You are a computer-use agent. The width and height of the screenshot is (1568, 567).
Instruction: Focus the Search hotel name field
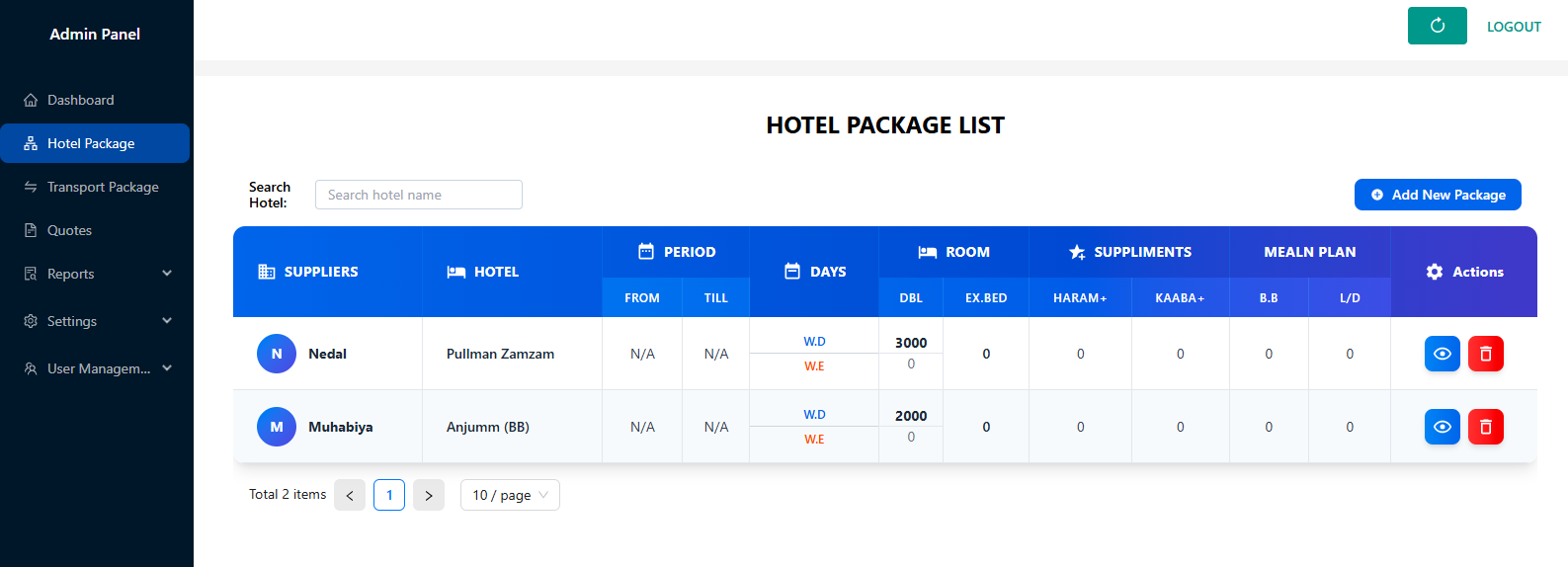[x=419, y=195]
